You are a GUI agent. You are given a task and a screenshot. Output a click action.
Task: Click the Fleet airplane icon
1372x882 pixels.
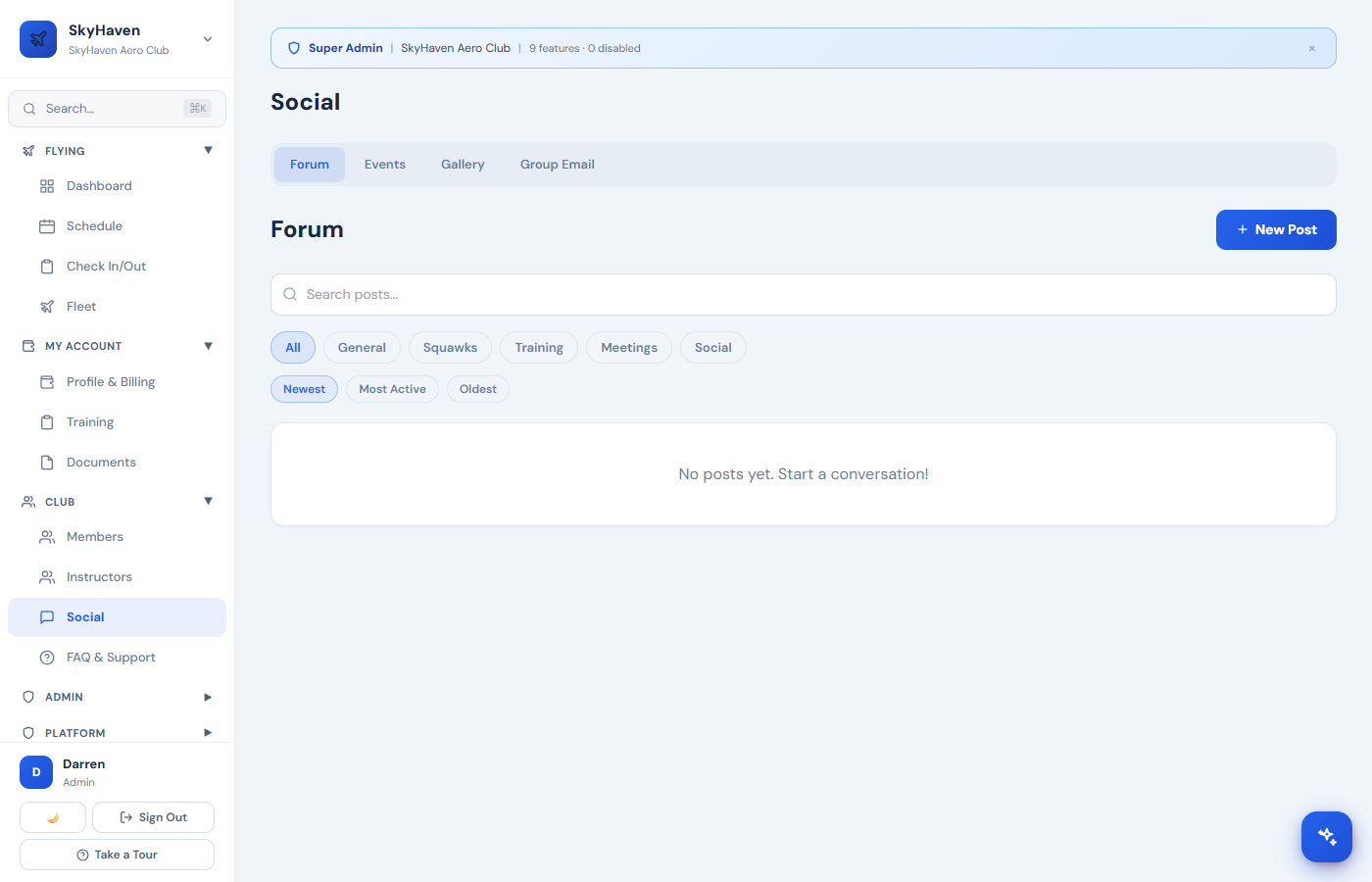47,306
